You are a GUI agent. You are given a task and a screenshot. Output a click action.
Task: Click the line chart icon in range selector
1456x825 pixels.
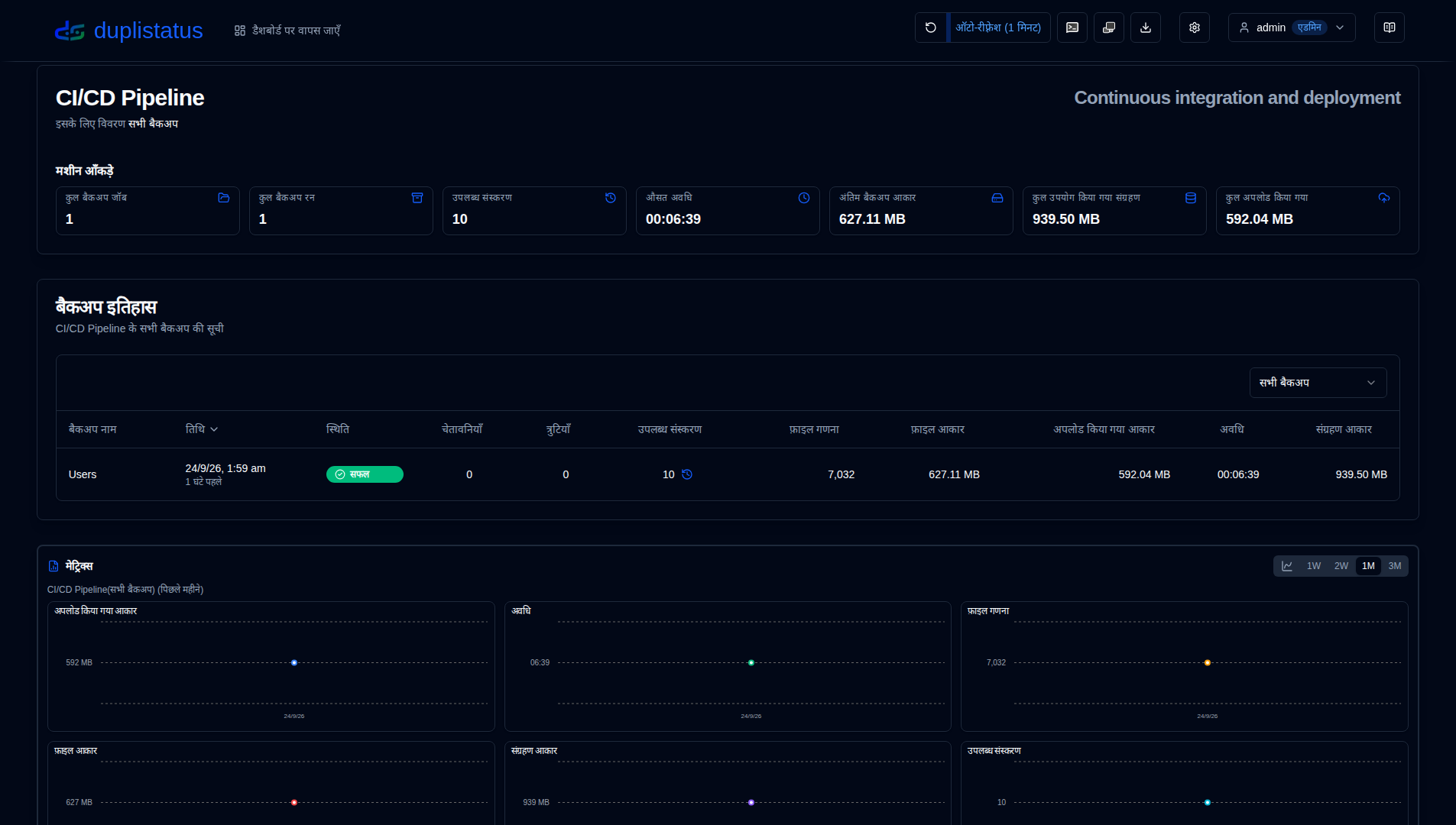(x=1287, y=566)
